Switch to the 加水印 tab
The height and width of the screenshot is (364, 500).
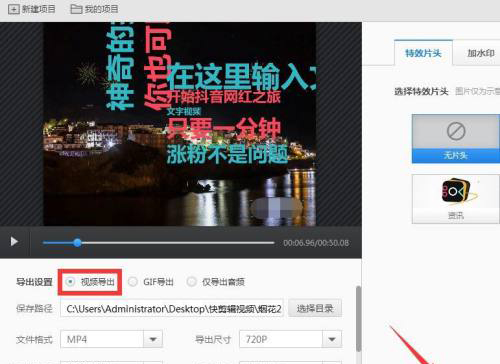[480, 53]
